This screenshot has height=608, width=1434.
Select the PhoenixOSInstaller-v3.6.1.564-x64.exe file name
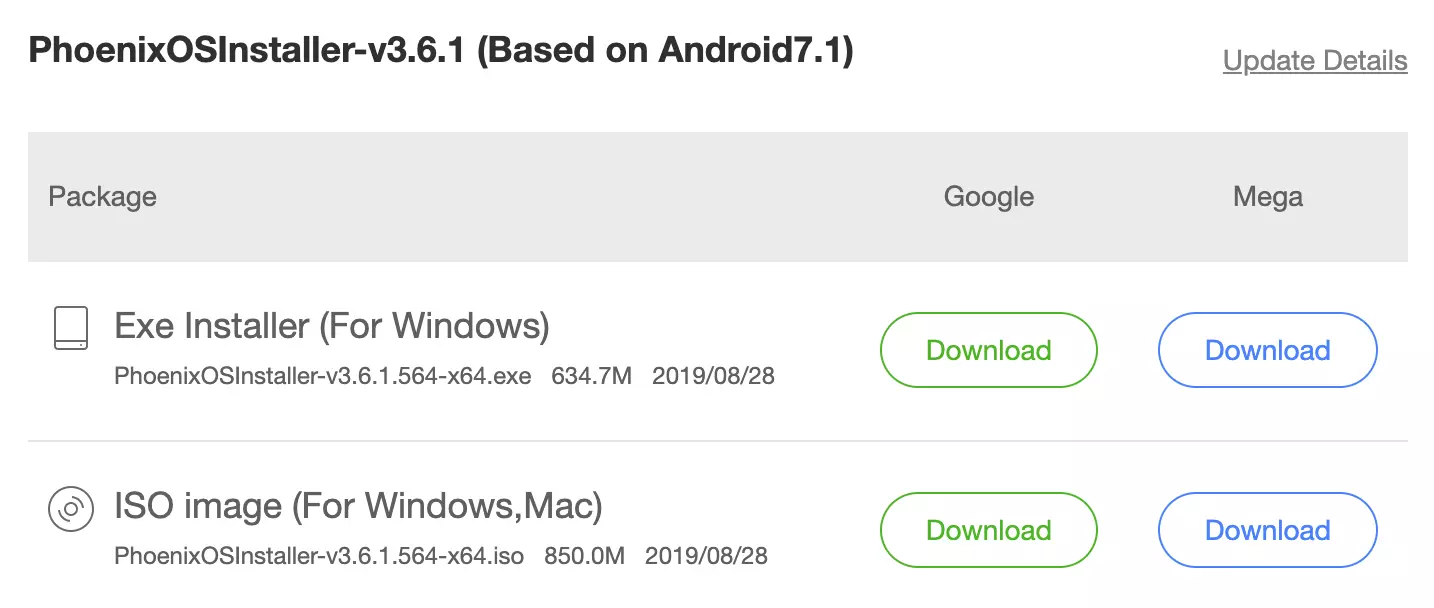click(319, 376)
